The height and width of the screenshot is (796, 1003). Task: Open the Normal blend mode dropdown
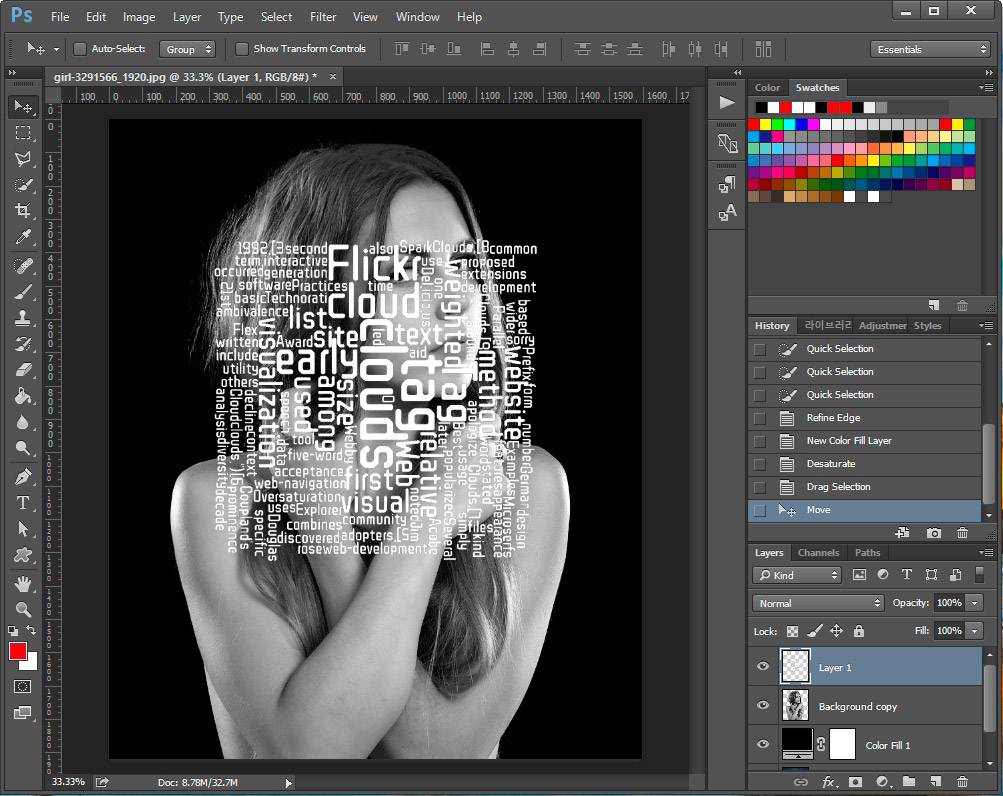[819, 603]
